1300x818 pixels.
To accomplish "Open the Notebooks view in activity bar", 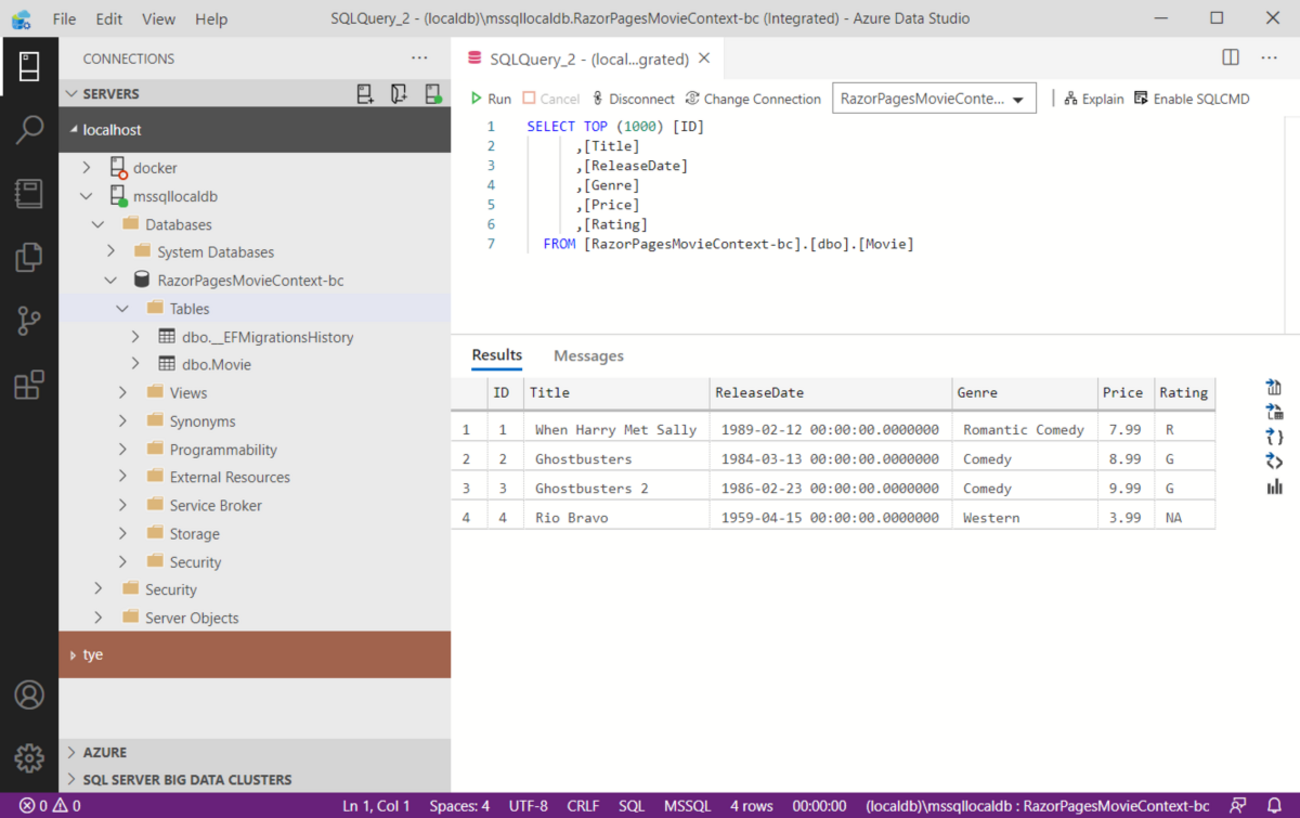I will (x=29, y=194).
